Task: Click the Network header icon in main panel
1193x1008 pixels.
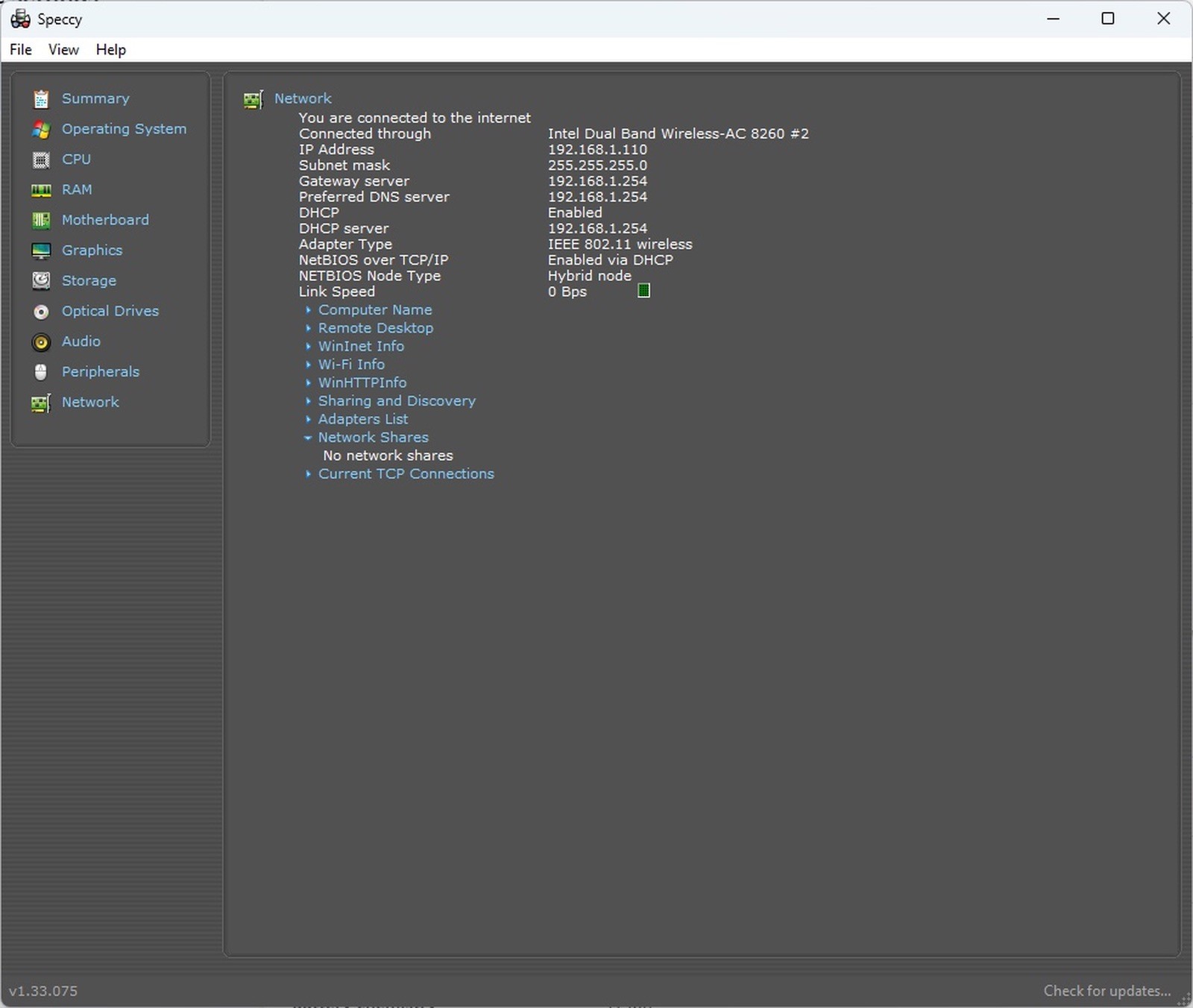Action: [x=254, y=99]
